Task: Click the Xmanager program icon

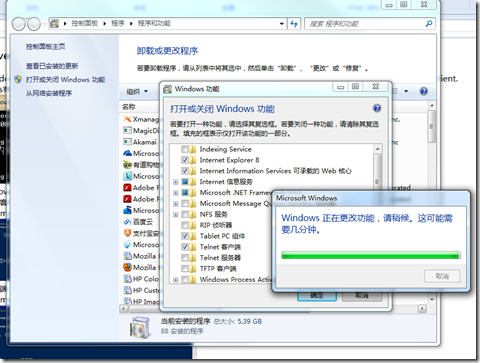Action: coord(127,119)
